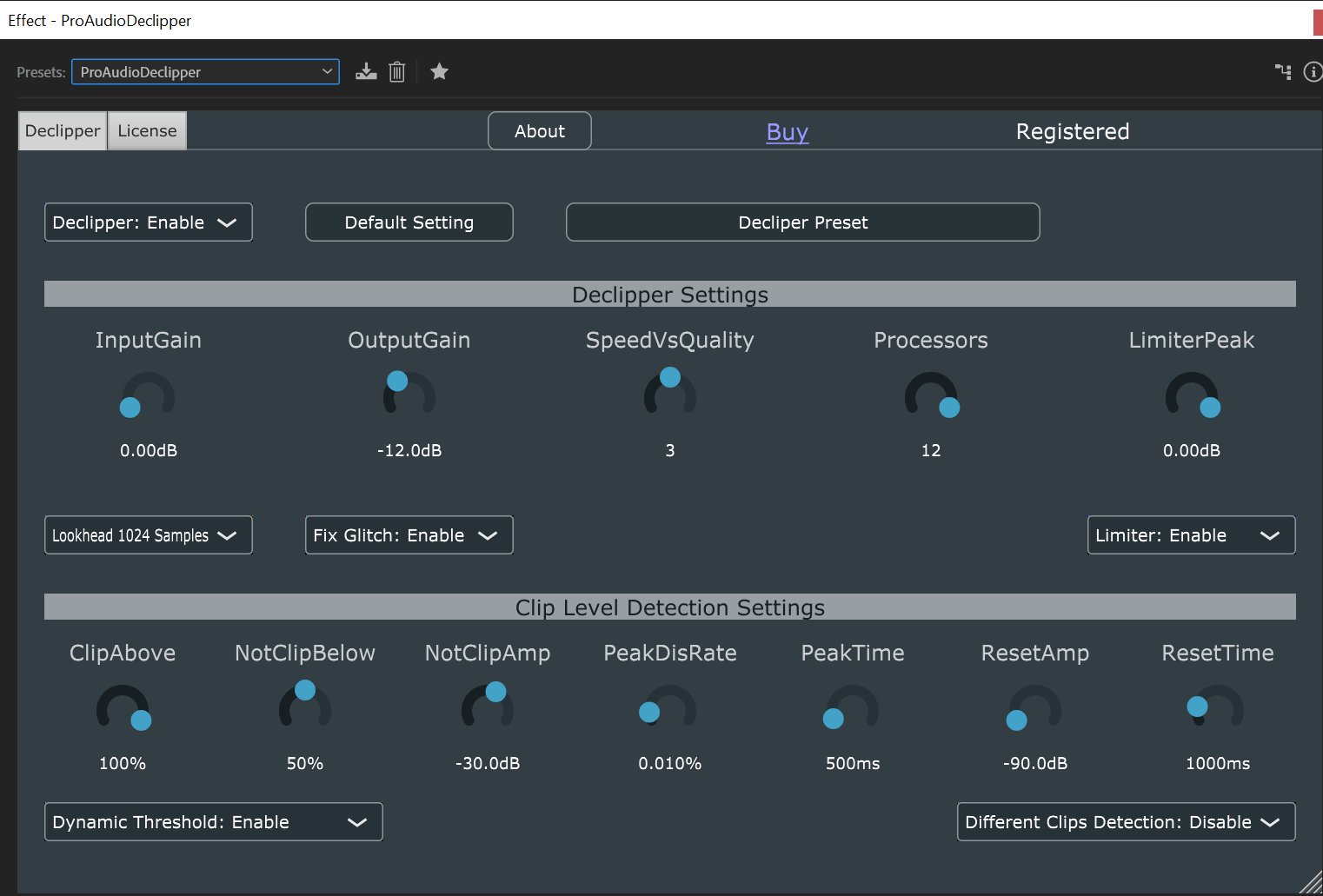Open the Lookhead 1024 Samples dropdown
Screen dimensions: 1323x896
[x=149, y=535]
